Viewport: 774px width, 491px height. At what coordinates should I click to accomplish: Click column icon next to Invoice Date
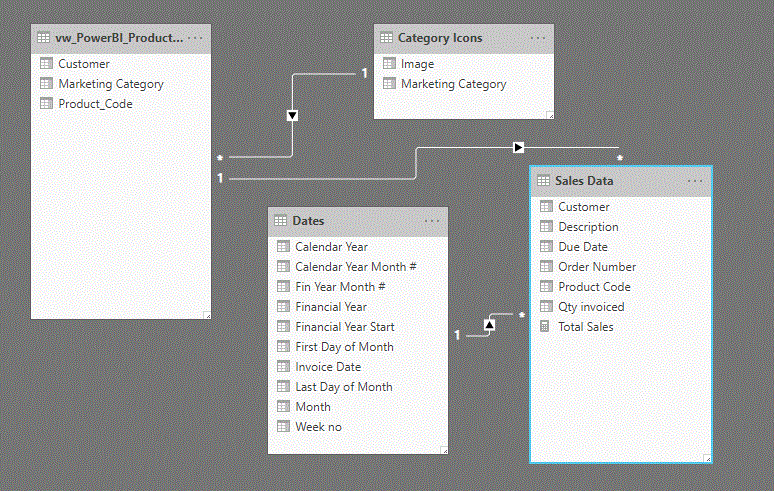coord(283,366)
